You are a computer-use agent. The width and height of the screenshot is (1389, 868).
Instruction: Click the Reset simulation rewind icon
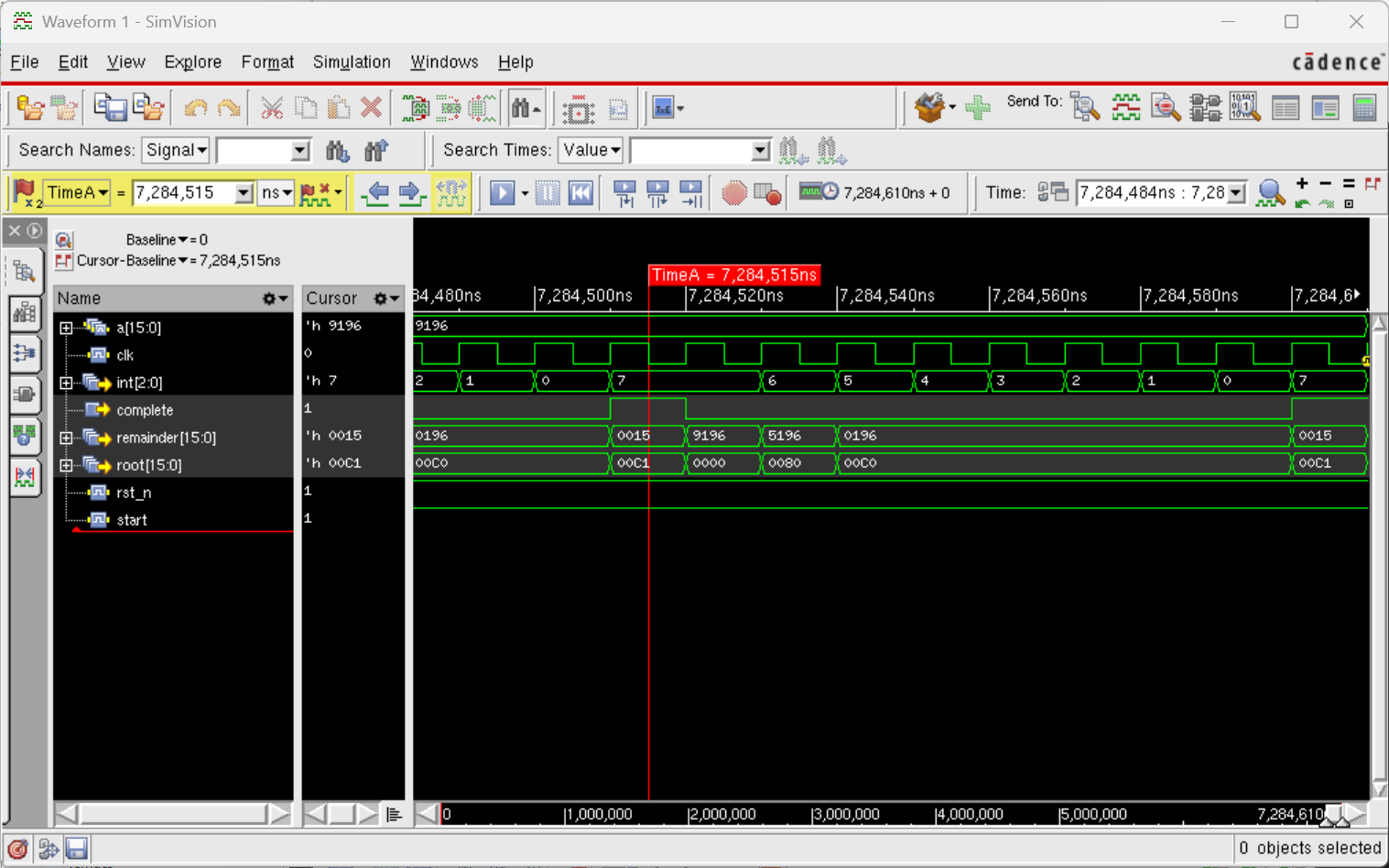point(581,193)
